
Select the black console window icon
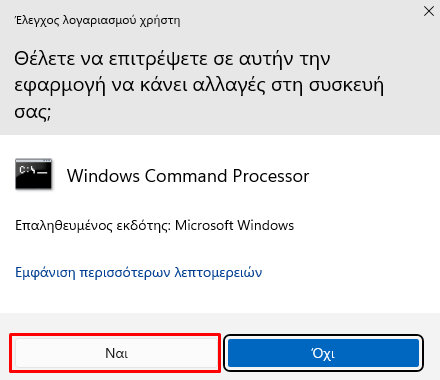point(33,174)
